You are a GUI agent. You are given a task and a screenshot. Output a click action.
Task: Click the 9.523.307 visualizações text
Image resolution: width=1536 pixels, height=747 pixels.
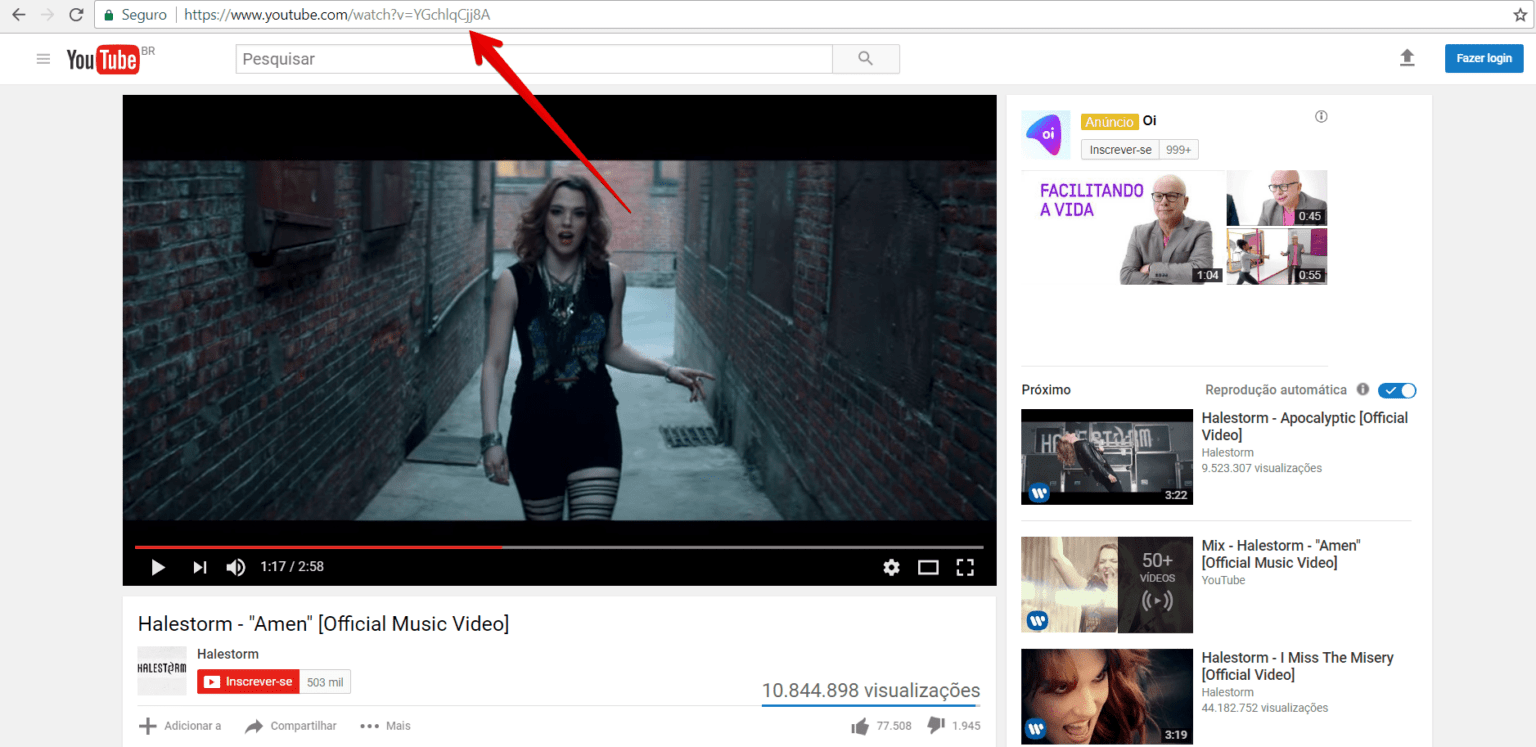pos(1262,468)
